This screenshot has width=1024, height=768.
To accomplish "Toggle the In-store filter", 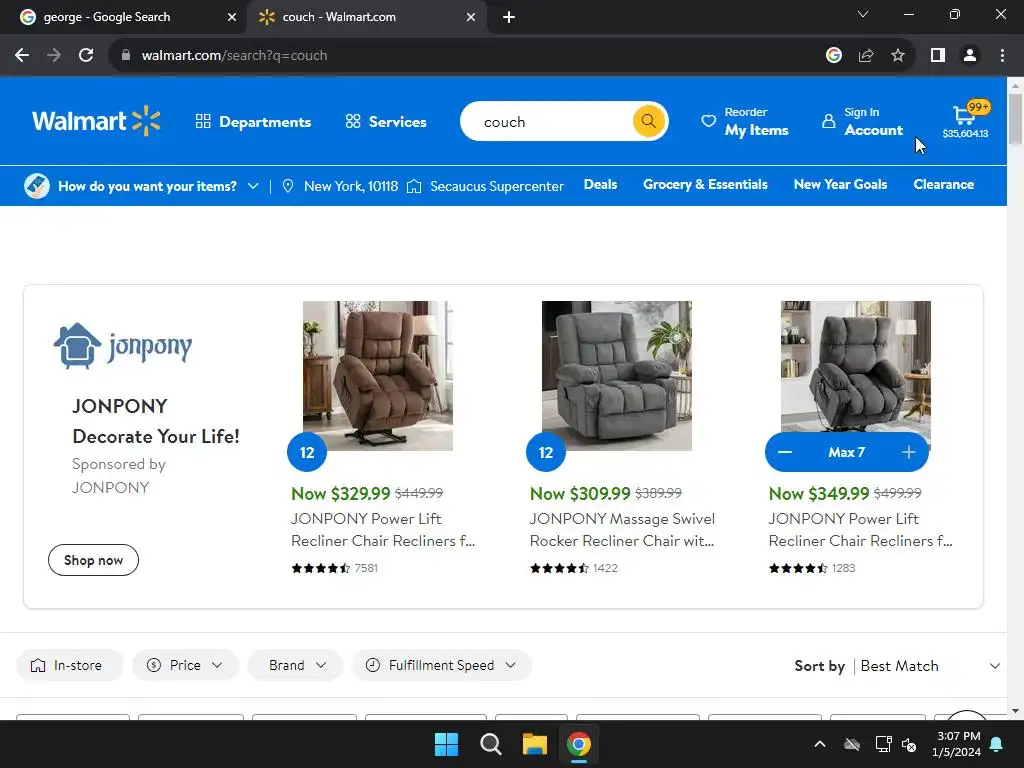I will [69, 665].
